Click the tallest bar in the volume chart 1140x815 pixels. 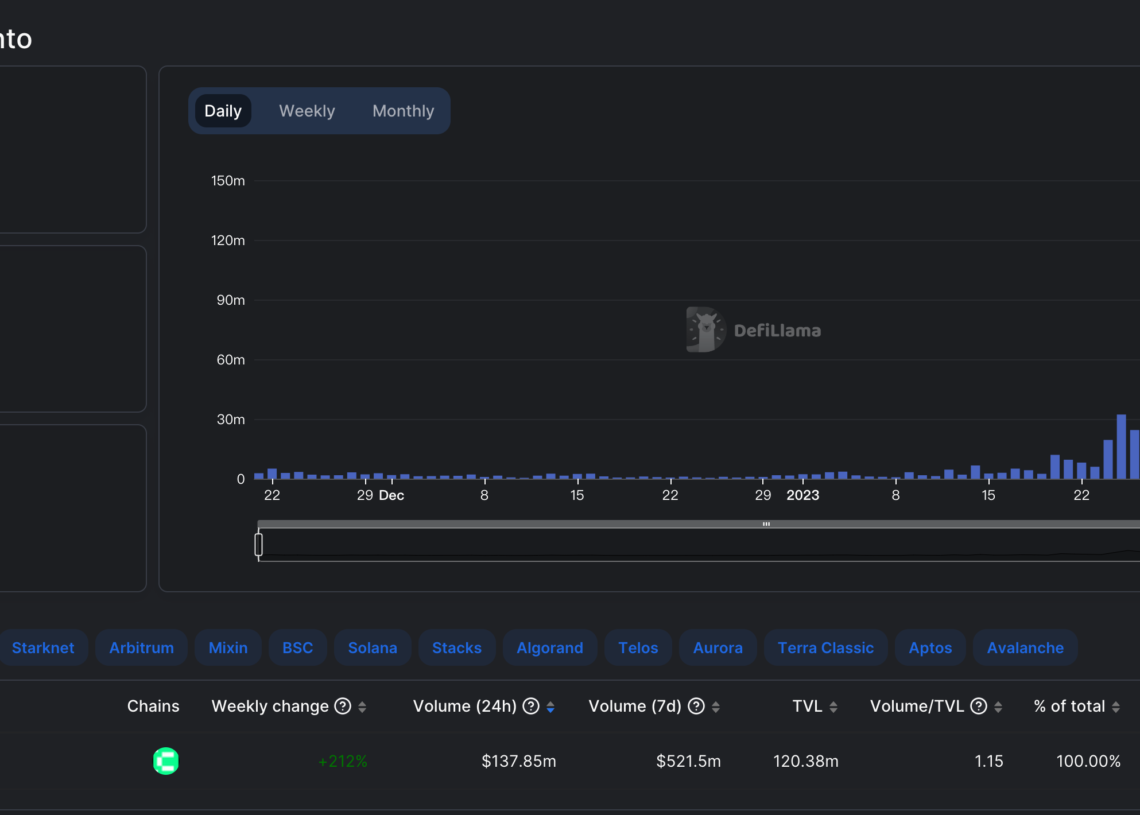tap(1121, 447)
